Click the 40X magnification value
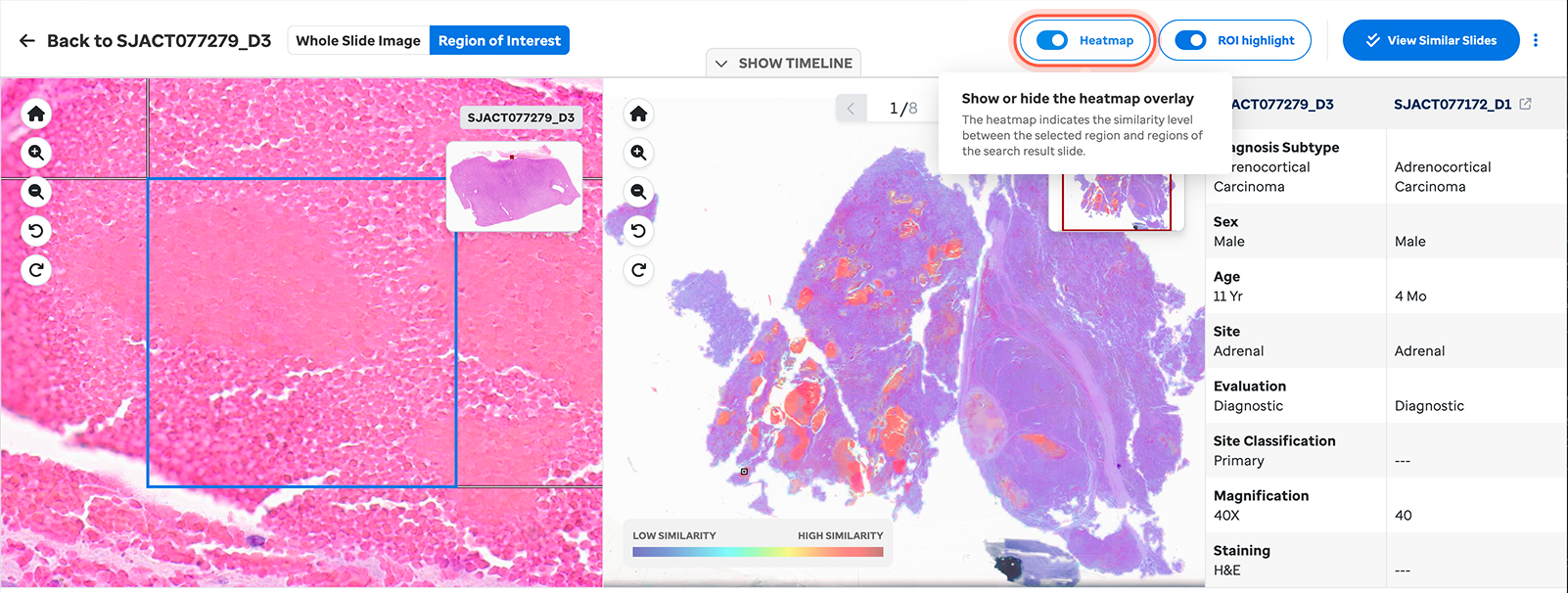 pos(1226,516)
